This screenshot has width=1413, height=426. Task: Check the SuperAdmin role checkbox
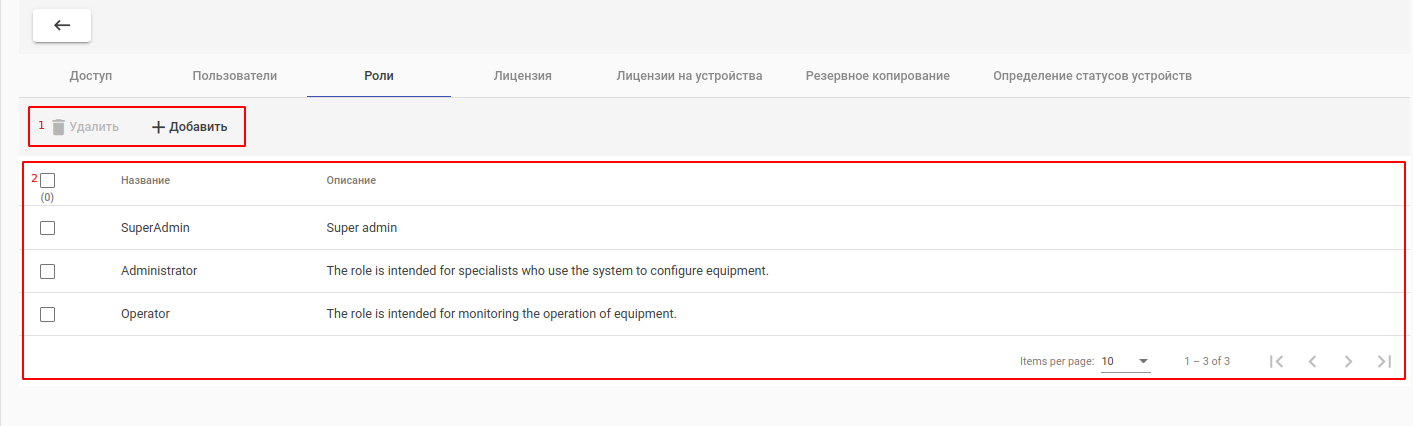coord(47,228)
